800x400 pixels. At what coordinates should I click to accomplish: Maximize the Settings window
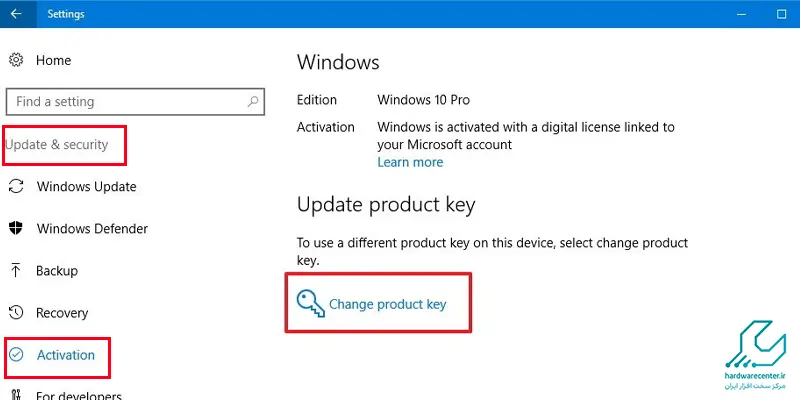click(x=781, y=14)
